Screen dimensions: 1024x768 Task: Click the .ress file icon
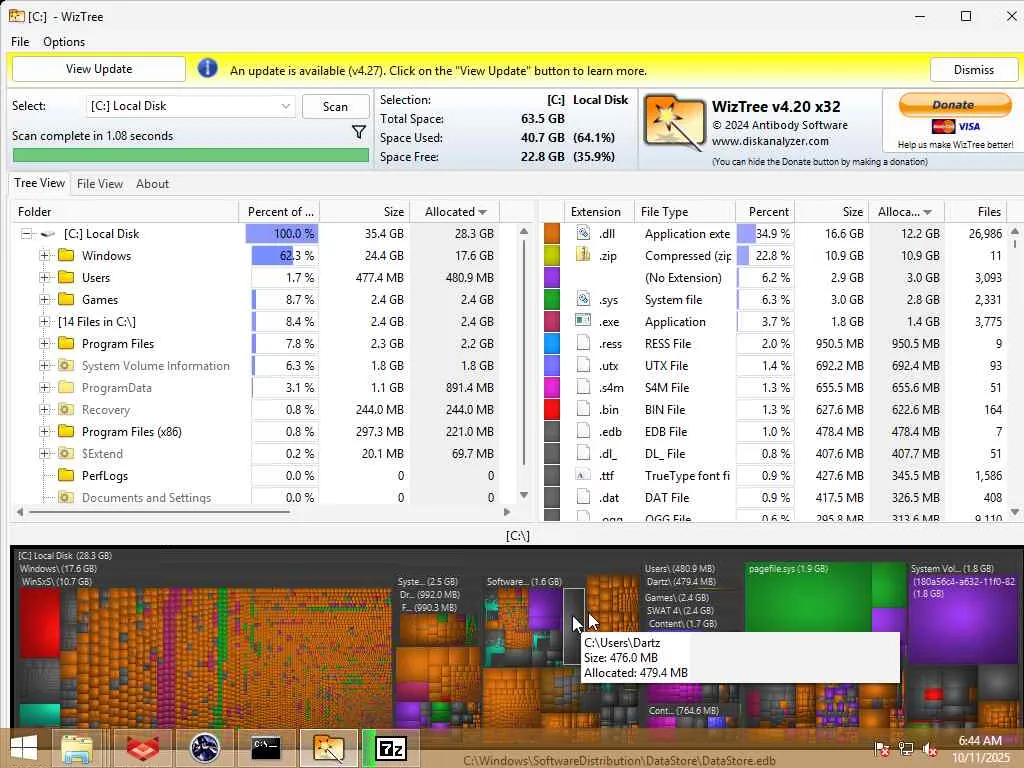tap(583, 343)
